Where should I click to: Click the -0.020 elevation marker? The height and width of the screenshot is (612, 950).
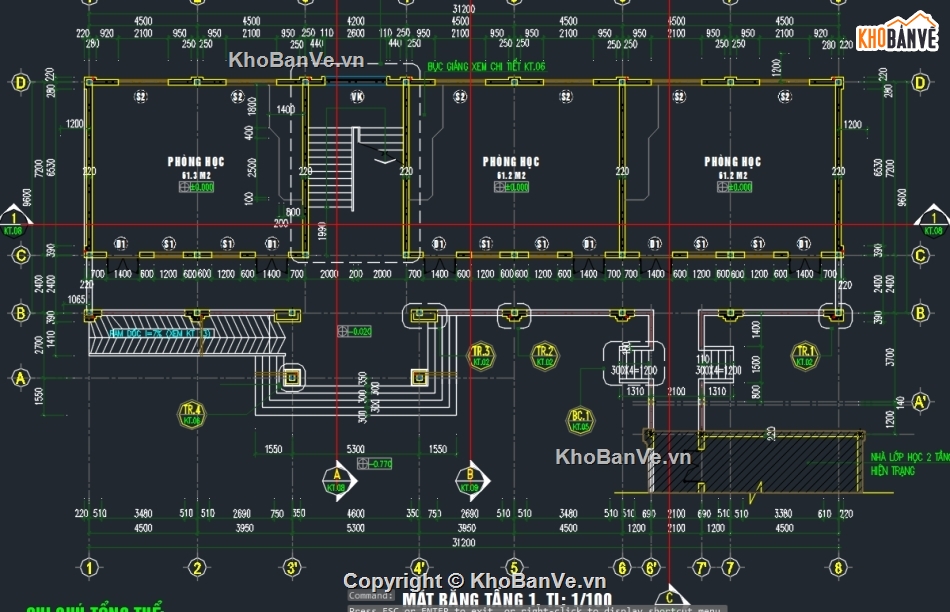[354, 331]
